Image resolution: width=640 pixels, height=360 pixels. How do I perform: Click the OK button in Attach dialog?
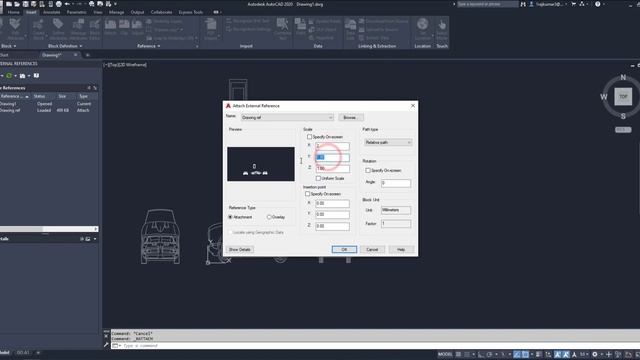pyautogui.click(x=344, y=249)
